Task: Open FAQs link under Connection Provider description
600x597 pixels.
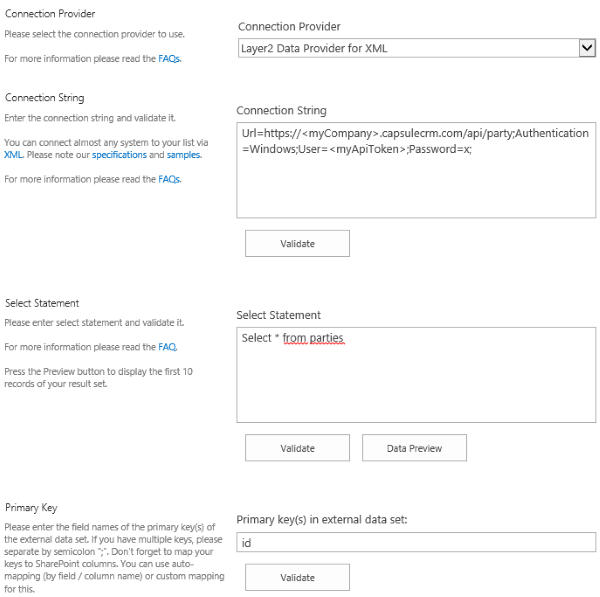Action: click(169, 59)
